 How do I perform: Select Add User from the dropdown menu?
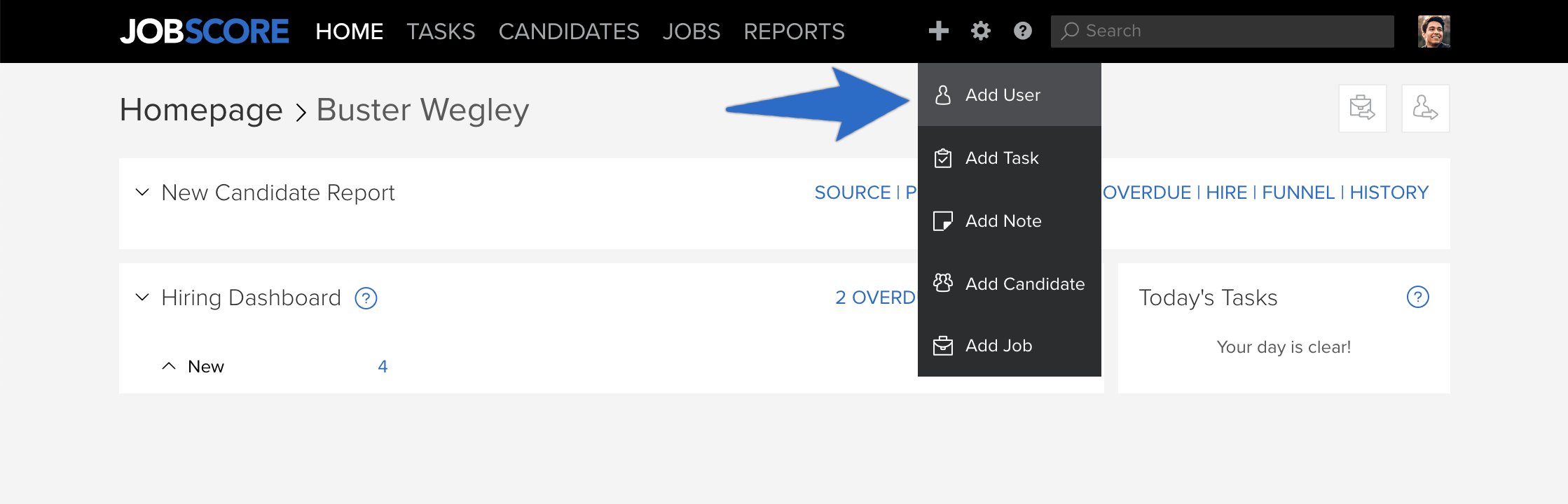pyautogui.click(x=1009, y=94)
